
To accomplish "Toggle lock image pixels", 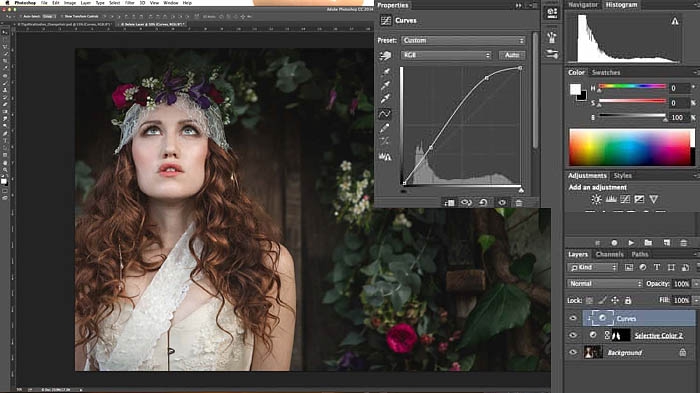I will (x=602, y=301).
